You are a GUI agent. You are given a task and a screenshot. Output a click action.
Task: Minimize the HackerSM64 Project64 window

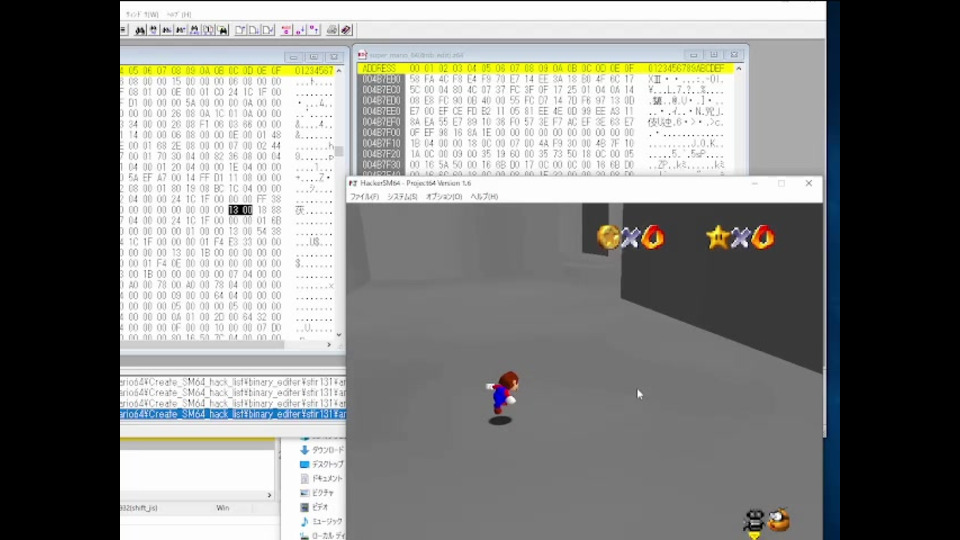[x=755, y=183]
